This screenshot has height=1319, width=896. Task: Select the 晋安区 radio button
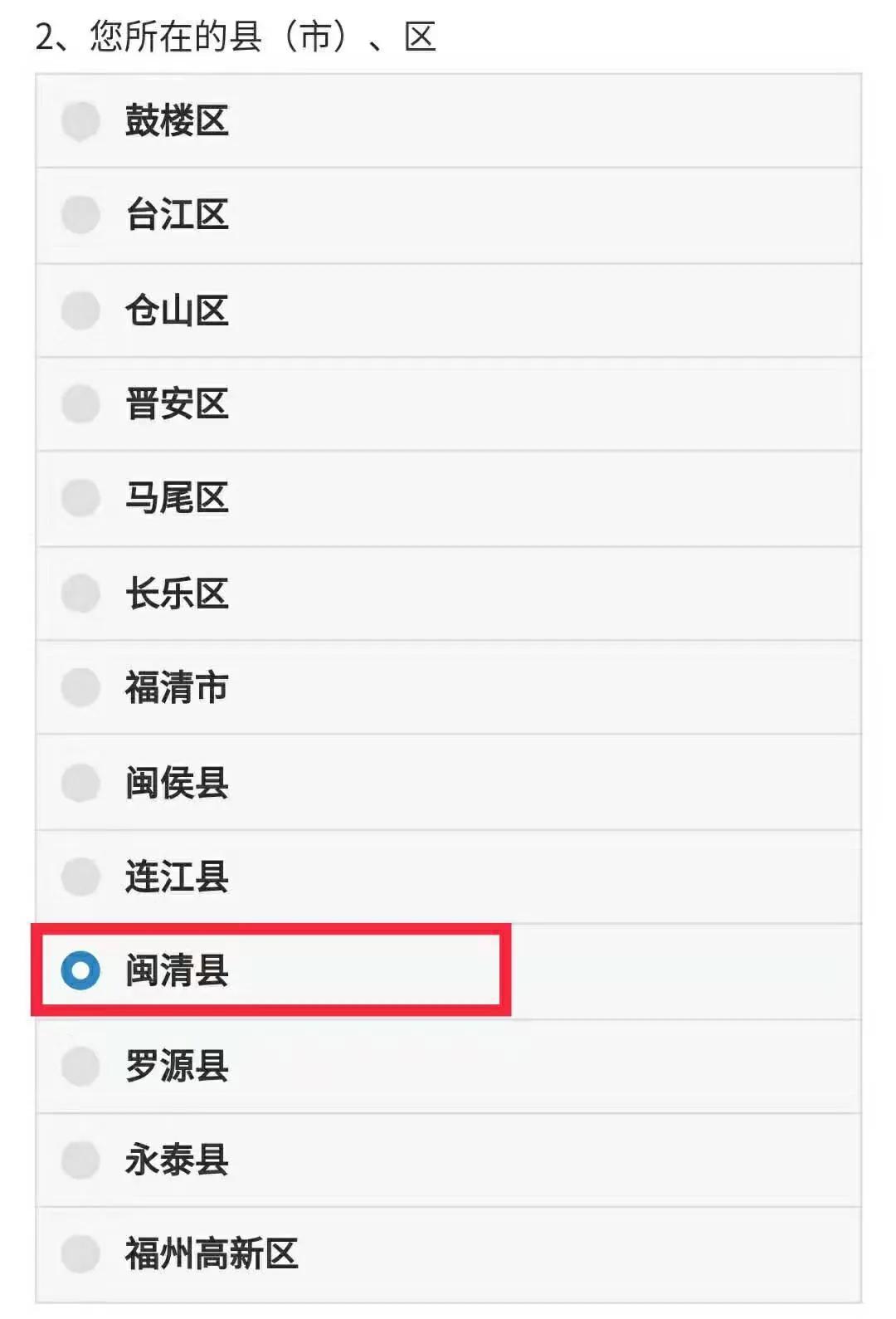(80, 405)
